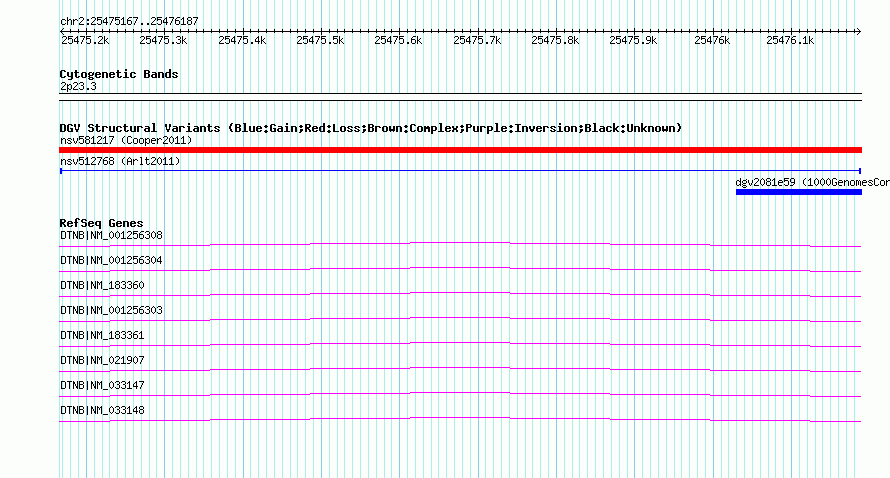The width and height of the screenshot is (890, 478).
Task: Open the DTNB|NM_183360 transcript label
Action: (x=102, y=286)
